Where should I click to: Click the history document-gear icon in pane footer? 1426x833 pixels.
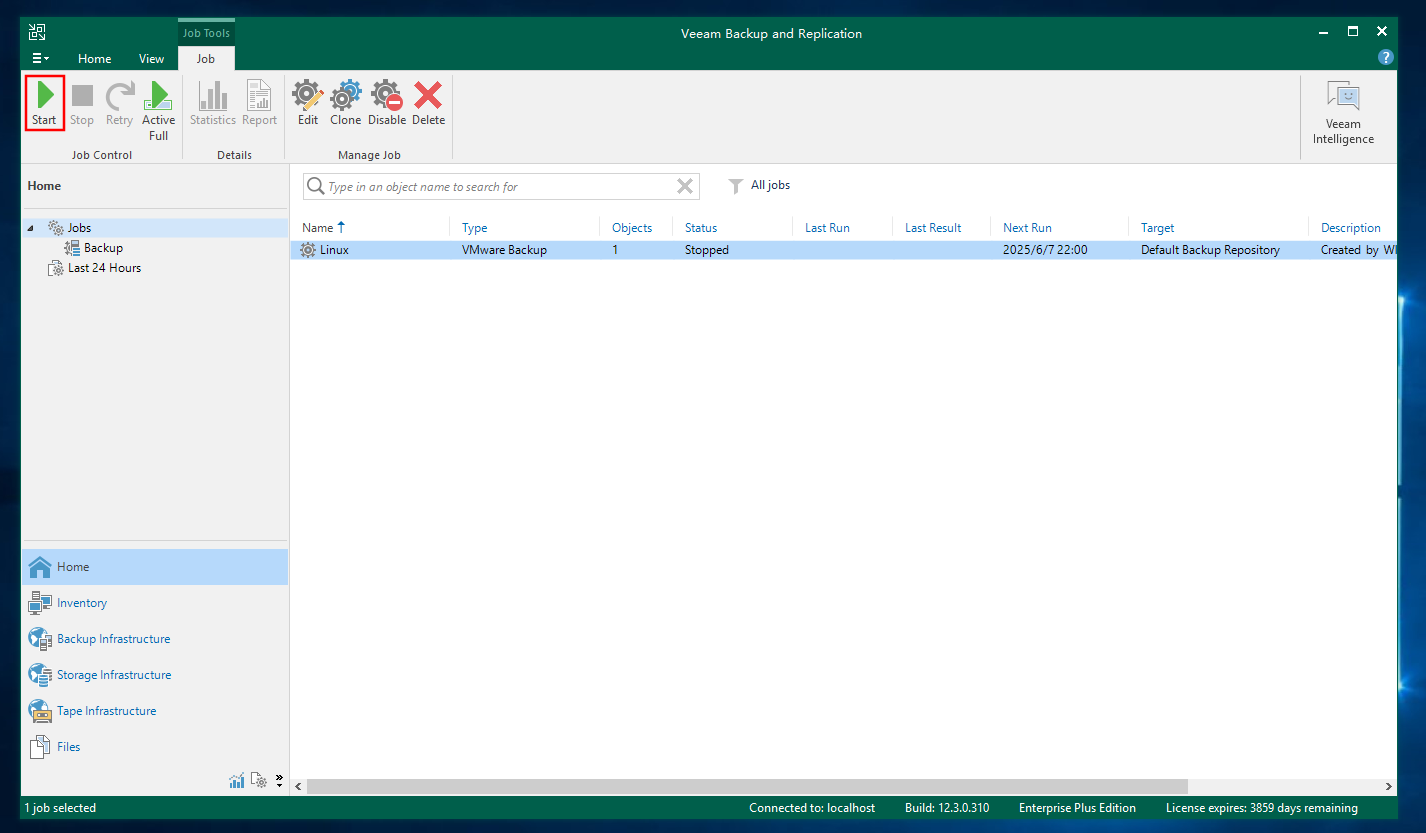[259, 780]
